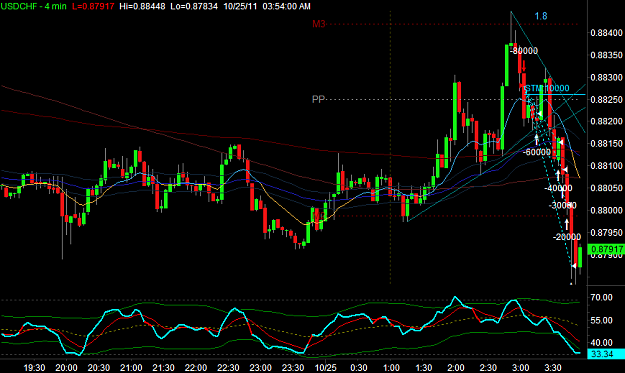
Task: Click the 21:30 time axis label
Action: 163,367
